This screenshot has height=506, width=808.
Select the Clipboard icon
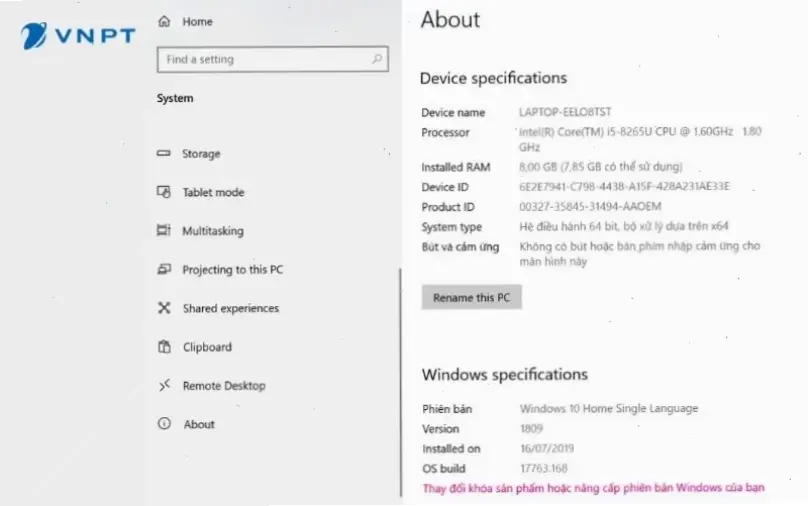click(164, 347)
